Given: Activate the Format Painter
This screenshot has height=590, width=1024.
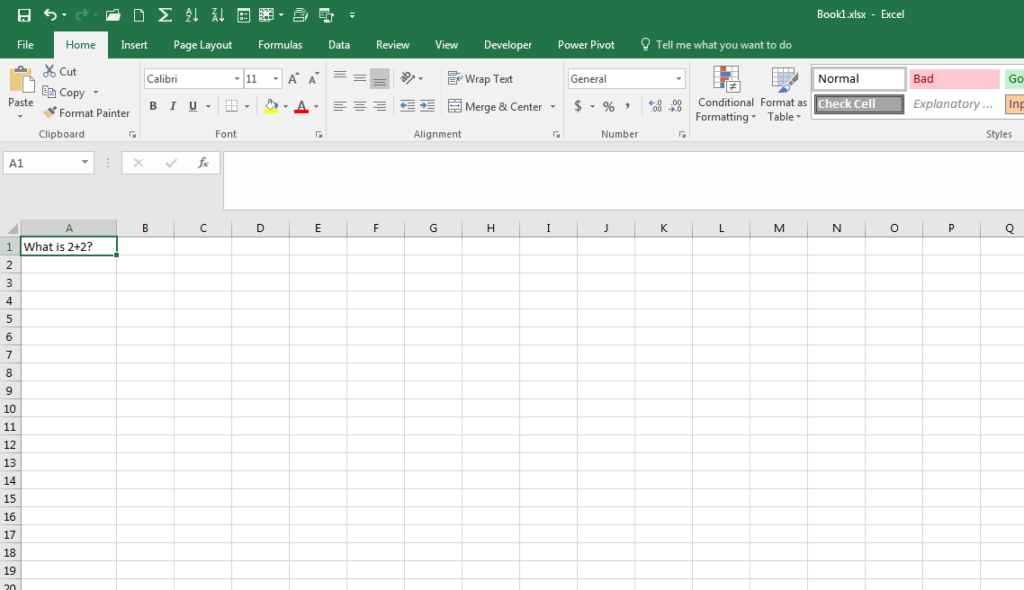Looking at the screenshot, I should pos(86,113).
